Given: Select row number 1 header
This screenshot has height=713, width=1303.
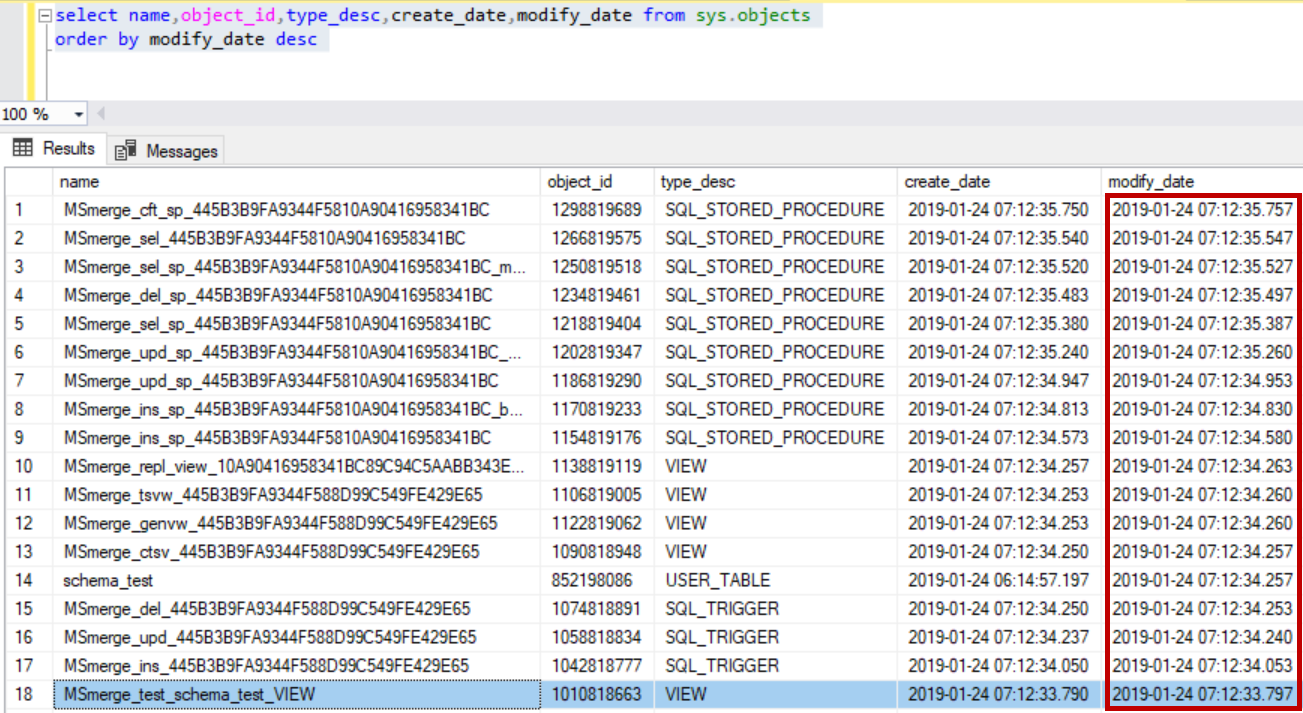Looking at the screenshot, I should click(28, 210).
